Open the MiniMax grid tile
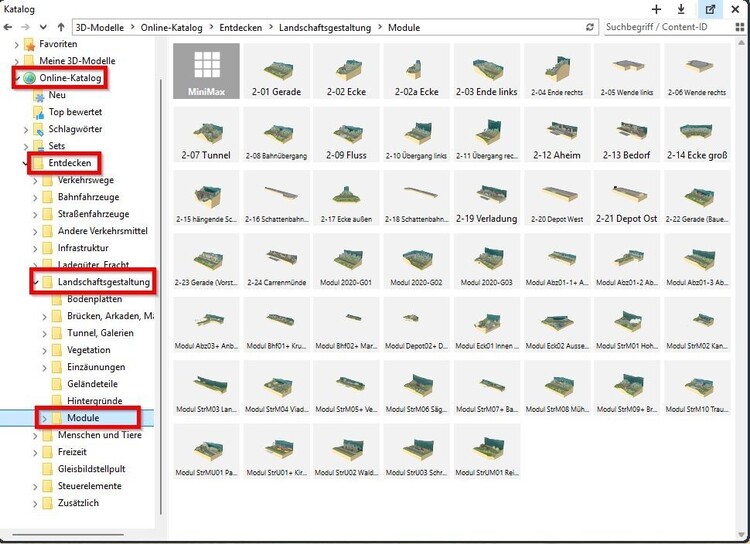The image size is (750, 544). (x=205, y=71)
